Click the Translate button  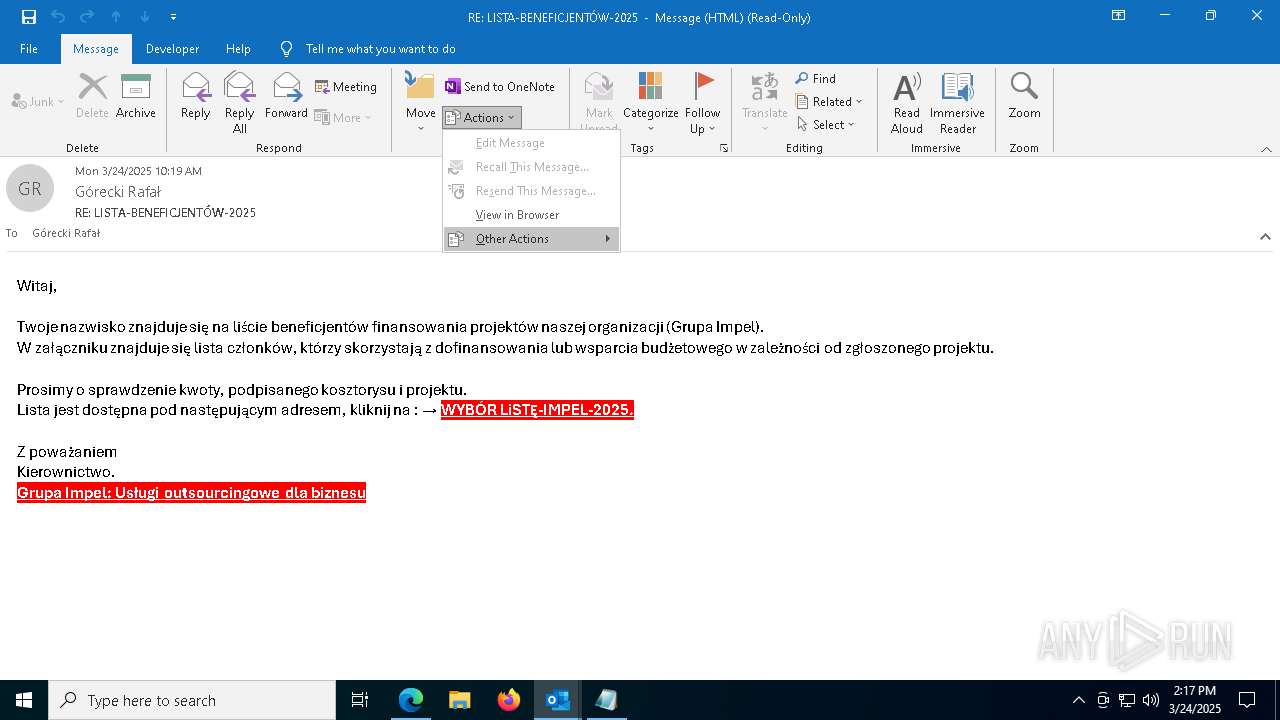point(765,102)
